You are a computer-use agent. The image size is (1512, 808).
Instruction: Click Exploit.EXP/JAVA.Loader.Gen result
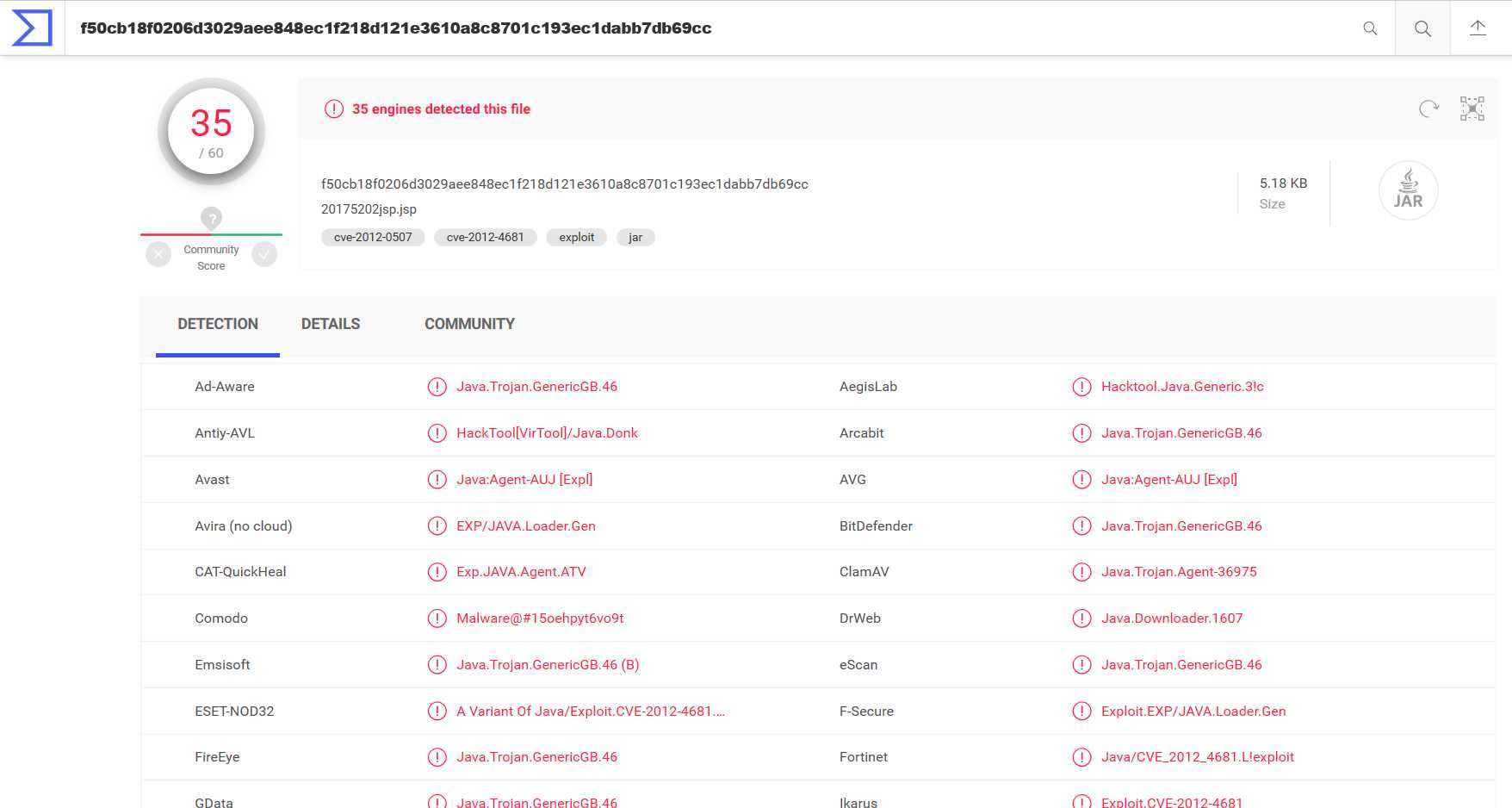coord(1193,712)
